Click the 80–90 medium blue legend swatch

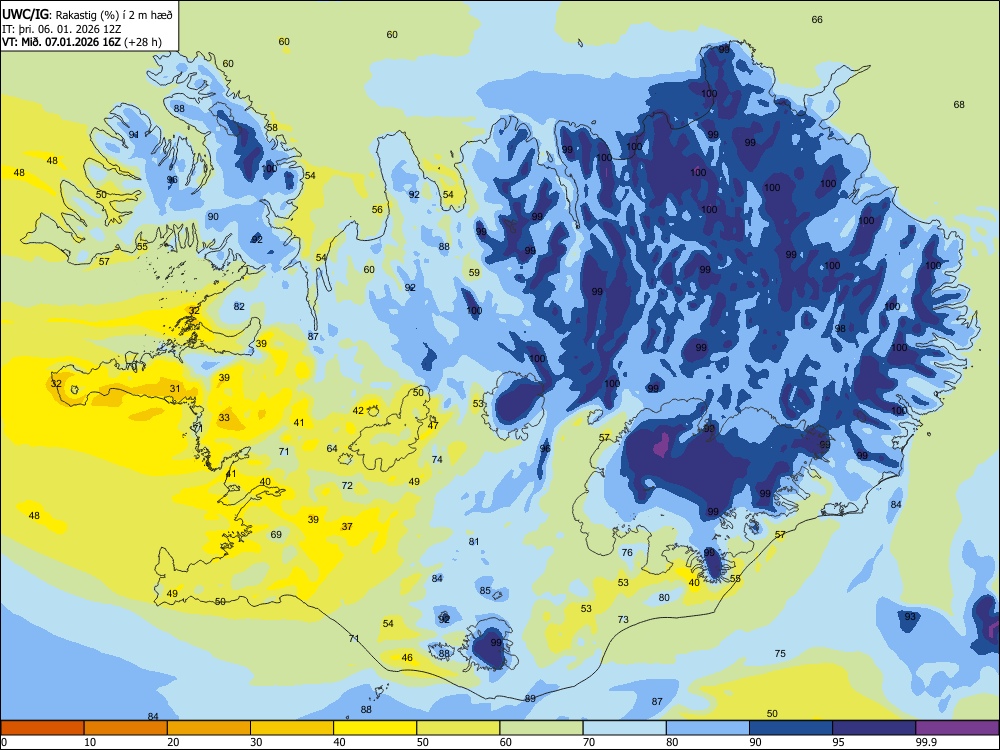pos(708,728)
